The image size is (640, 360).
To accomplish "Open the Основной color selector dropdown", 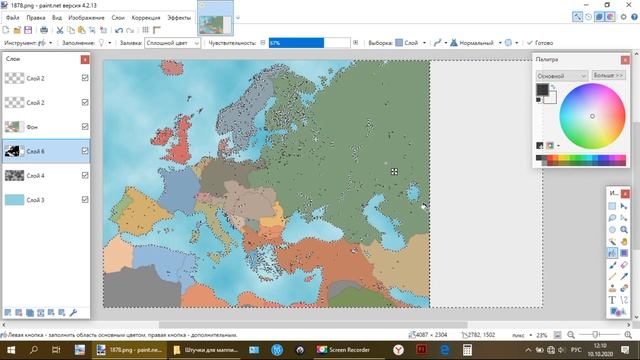I will [x=562, y=76].
